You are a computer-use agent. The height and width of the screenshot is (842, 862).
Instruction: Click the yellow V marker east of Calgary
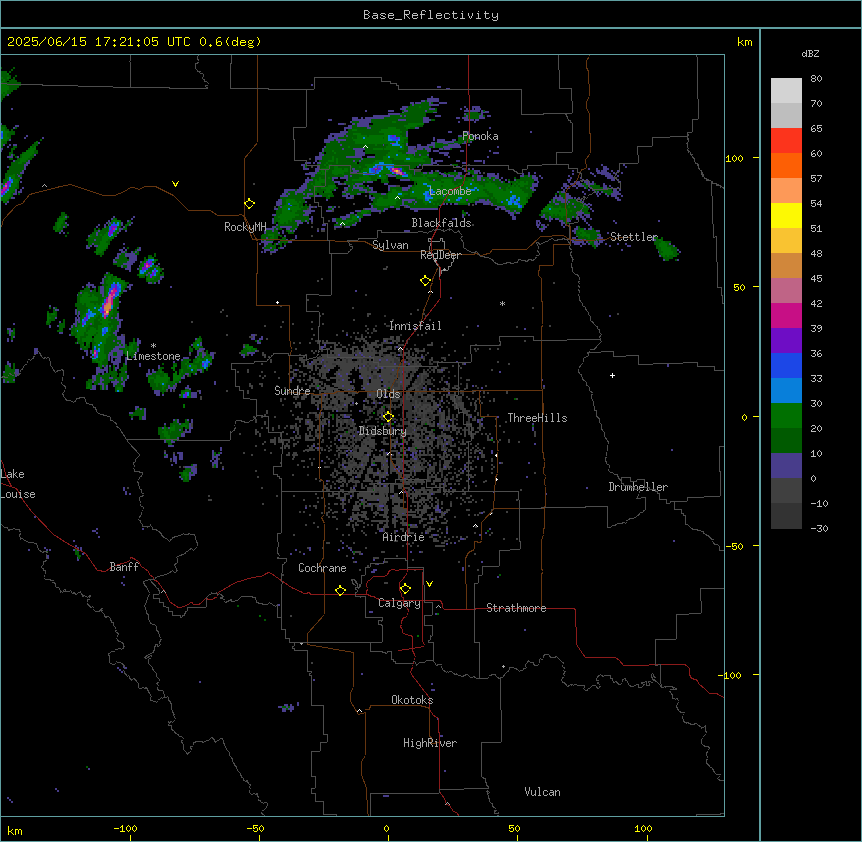tap(429, 584)
